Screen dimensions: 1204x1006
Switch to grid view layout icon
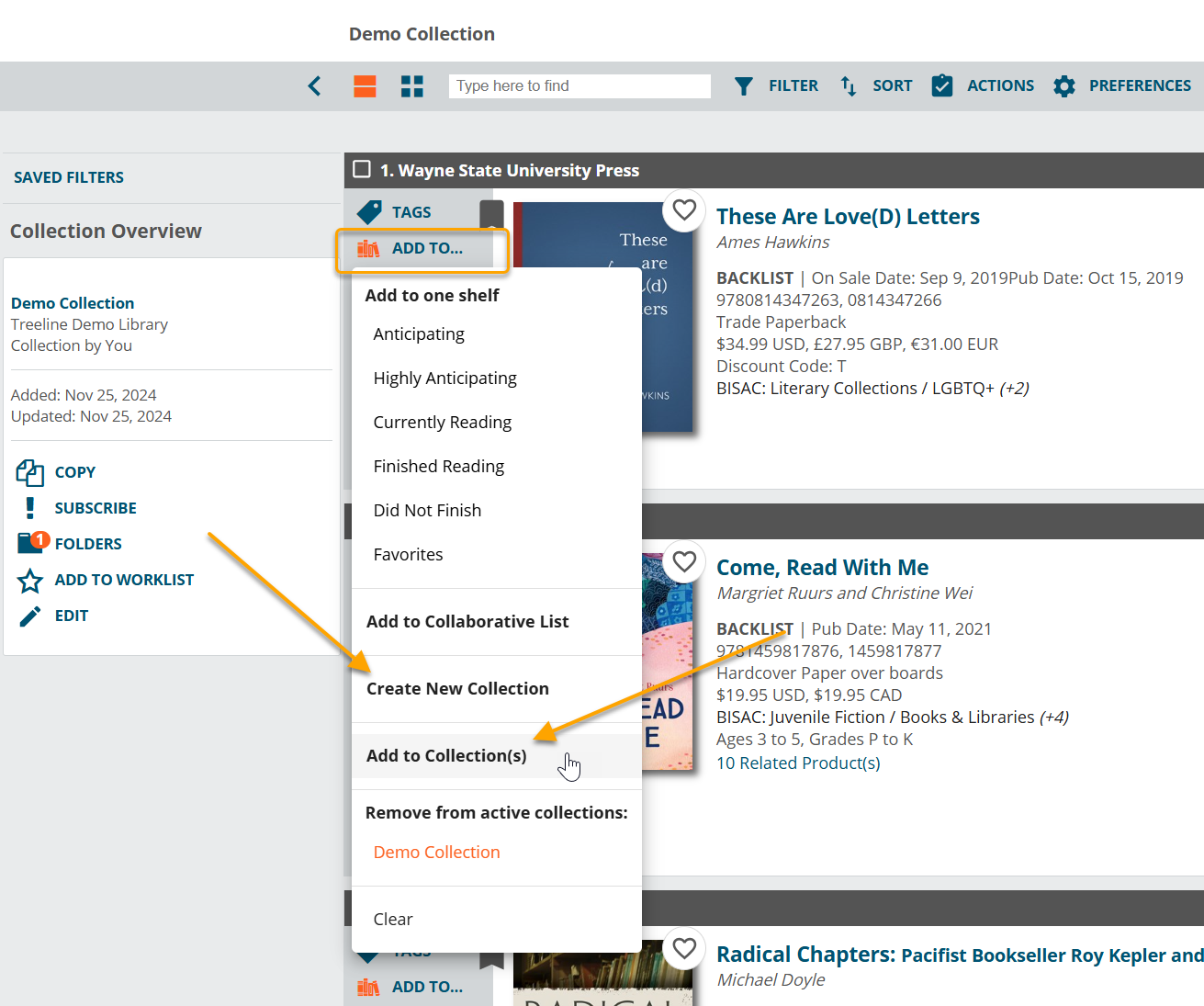tap(412, 86)
